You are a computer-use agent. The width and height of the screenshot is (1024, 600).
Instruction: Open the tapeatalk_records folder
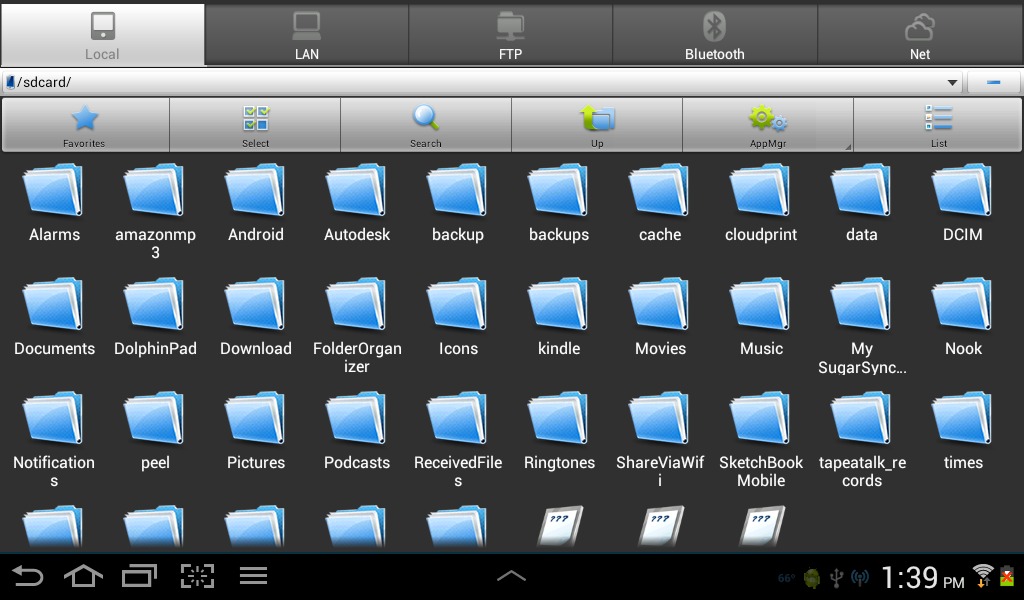click(862, 439)
